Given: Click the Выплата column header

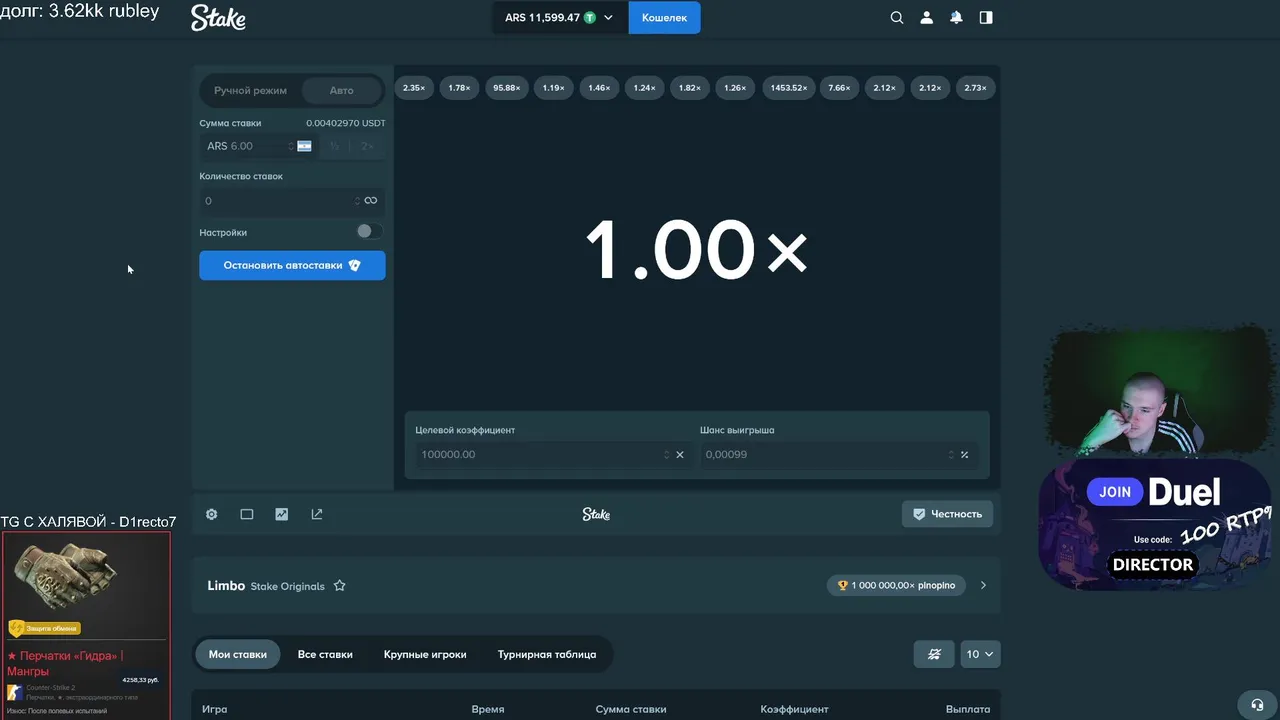Looking at the screenshot, I should point(968,709).
